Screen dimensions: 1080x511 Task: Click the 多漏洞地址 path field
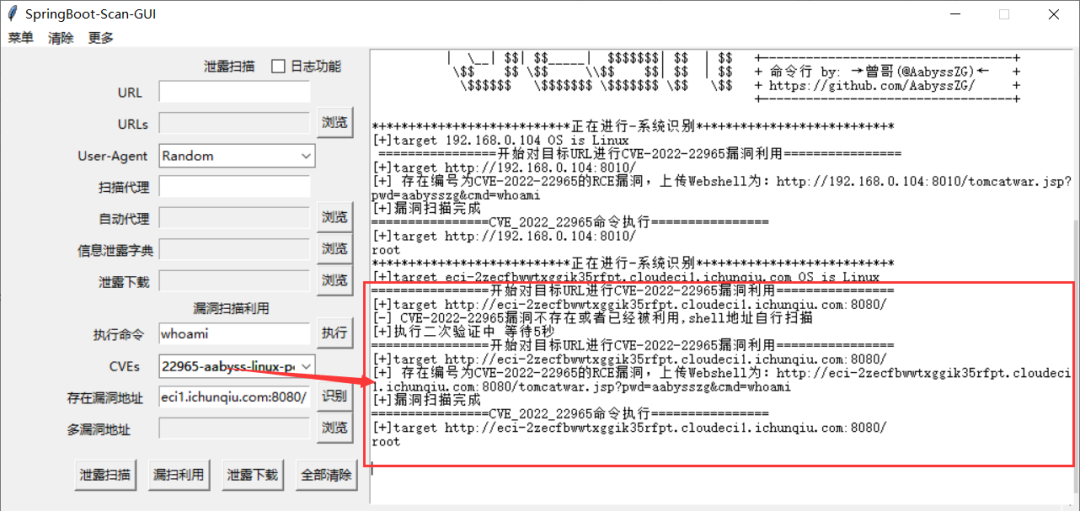[234, 429]
